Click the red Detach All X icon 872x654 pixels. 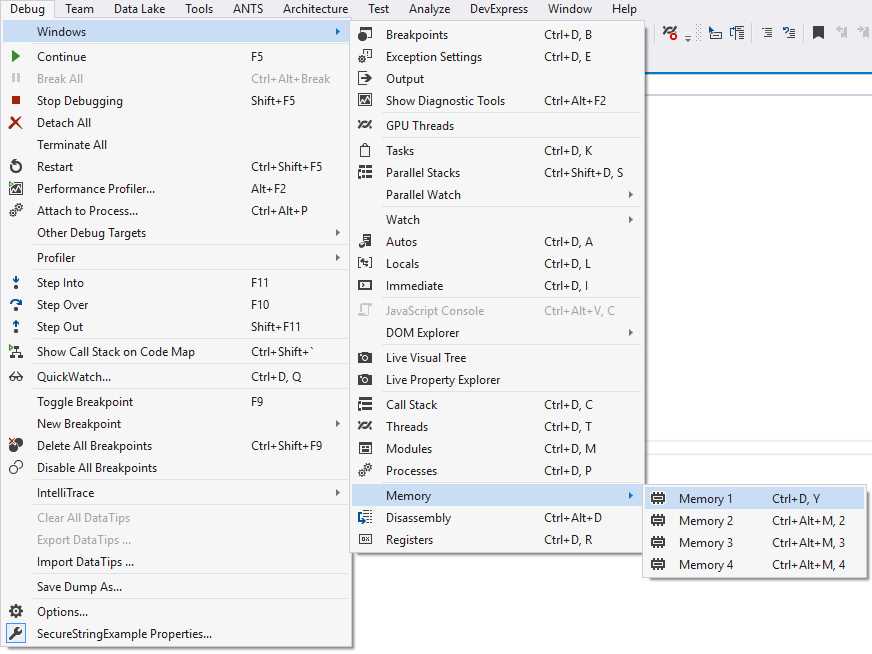17,123
